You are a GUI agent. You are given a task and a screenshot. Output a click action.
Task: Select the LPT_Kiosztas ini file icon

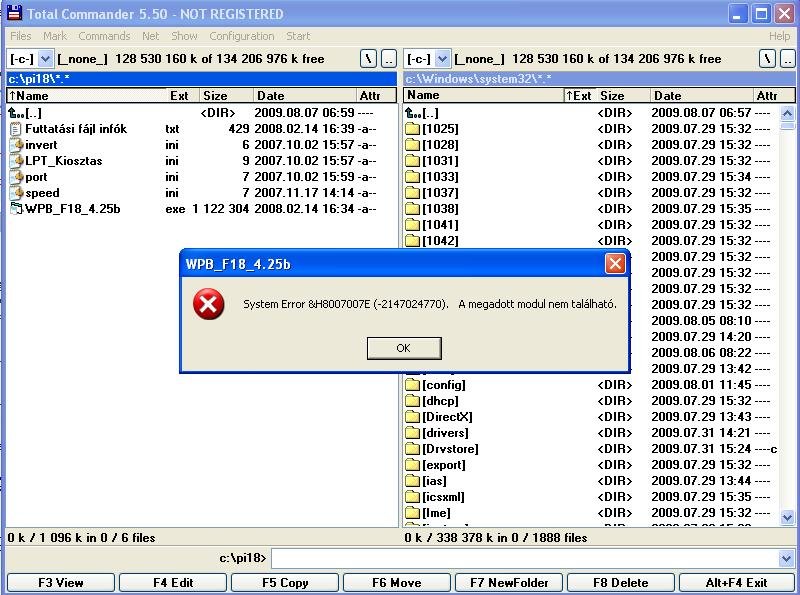click(17, 161)
